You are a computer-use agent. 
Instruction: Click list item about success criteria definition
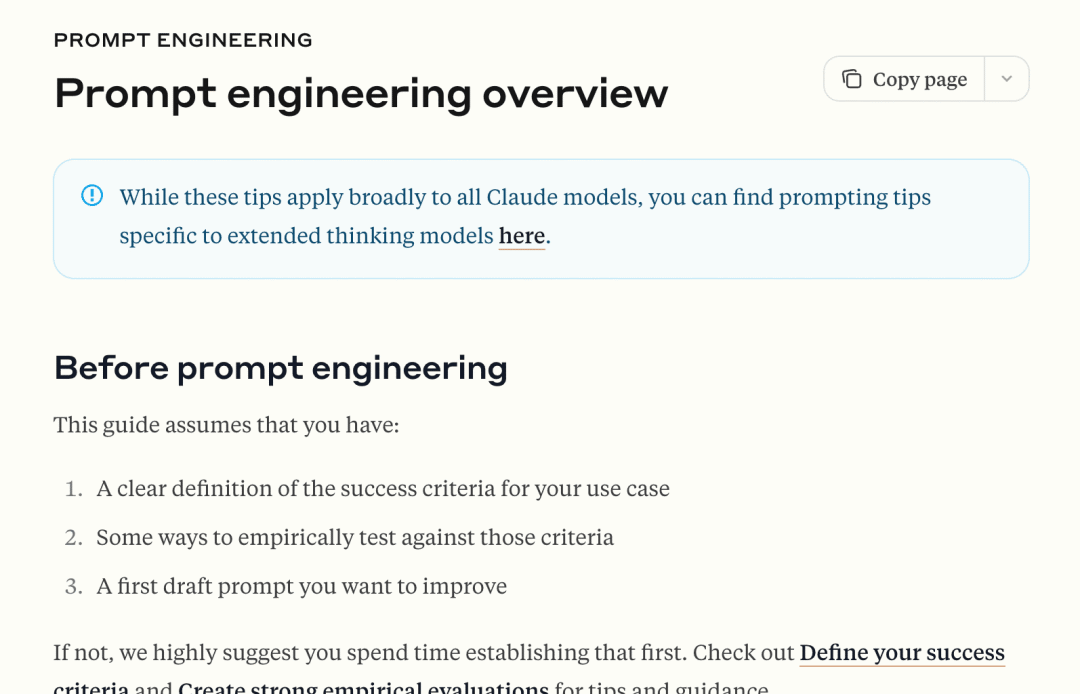tap(382, 488)
